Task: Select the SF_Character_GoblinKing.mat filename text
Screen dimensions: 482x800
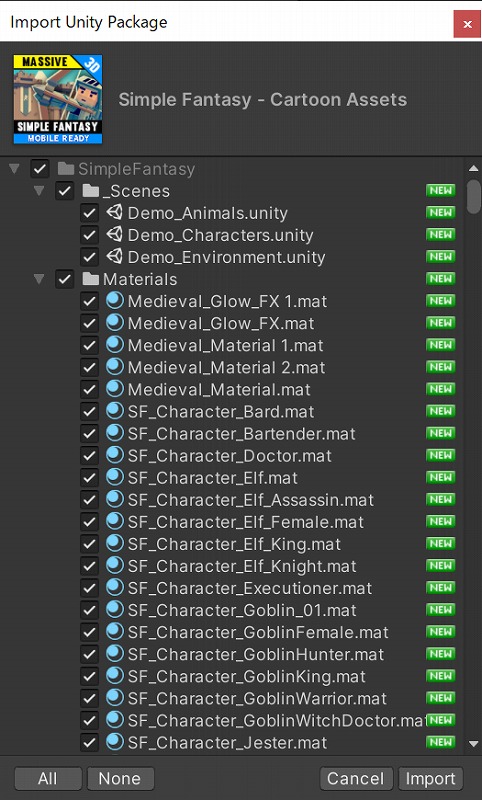Action: pyautogui.click(x=246, y=677)
